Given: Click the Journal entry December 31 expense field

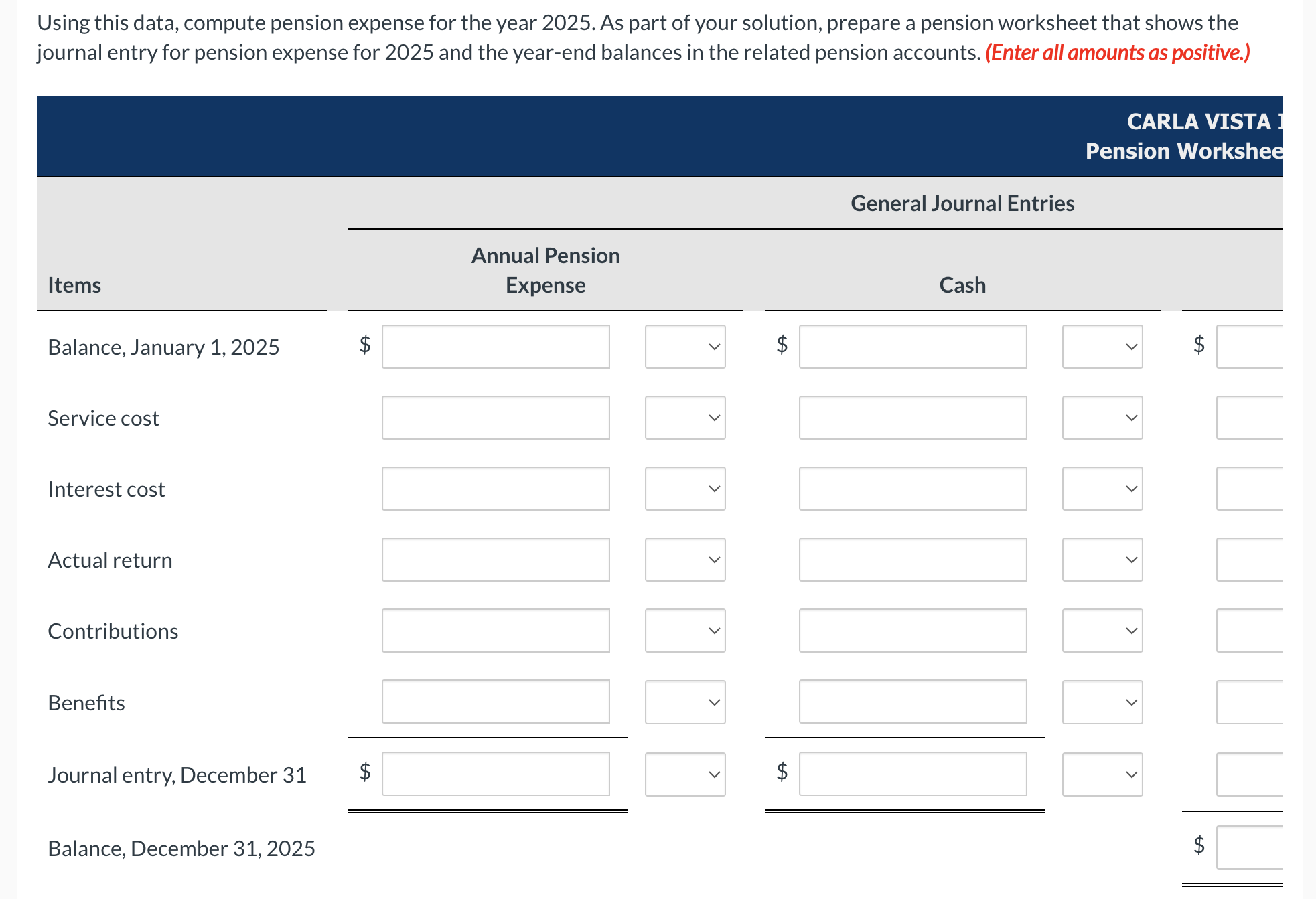Looking at the screenshot, I should [x=496, y=774].
